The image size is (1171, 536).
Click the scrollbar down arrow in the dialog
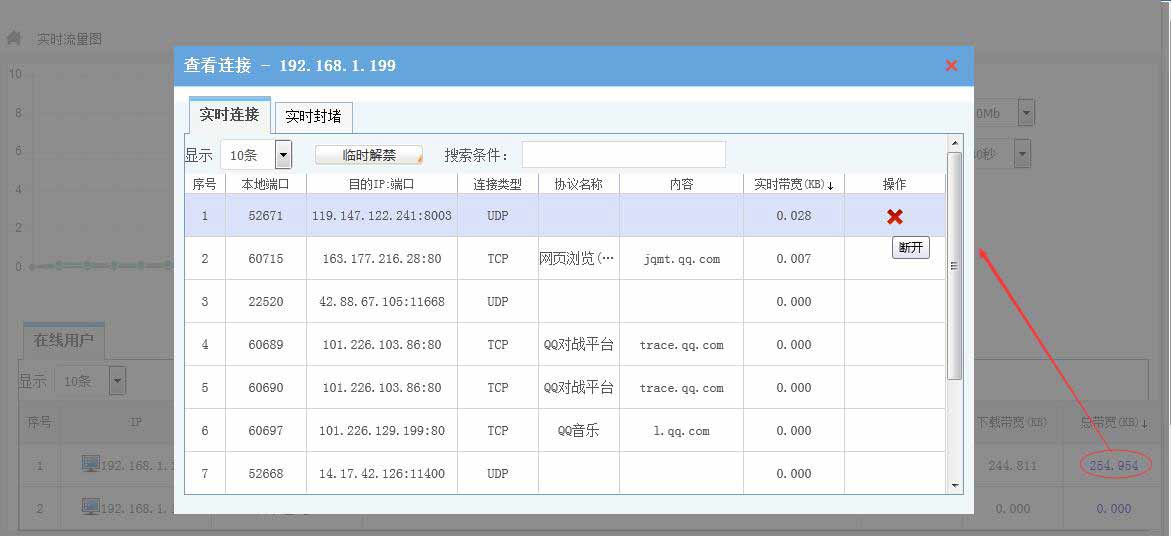coord(955,485)
